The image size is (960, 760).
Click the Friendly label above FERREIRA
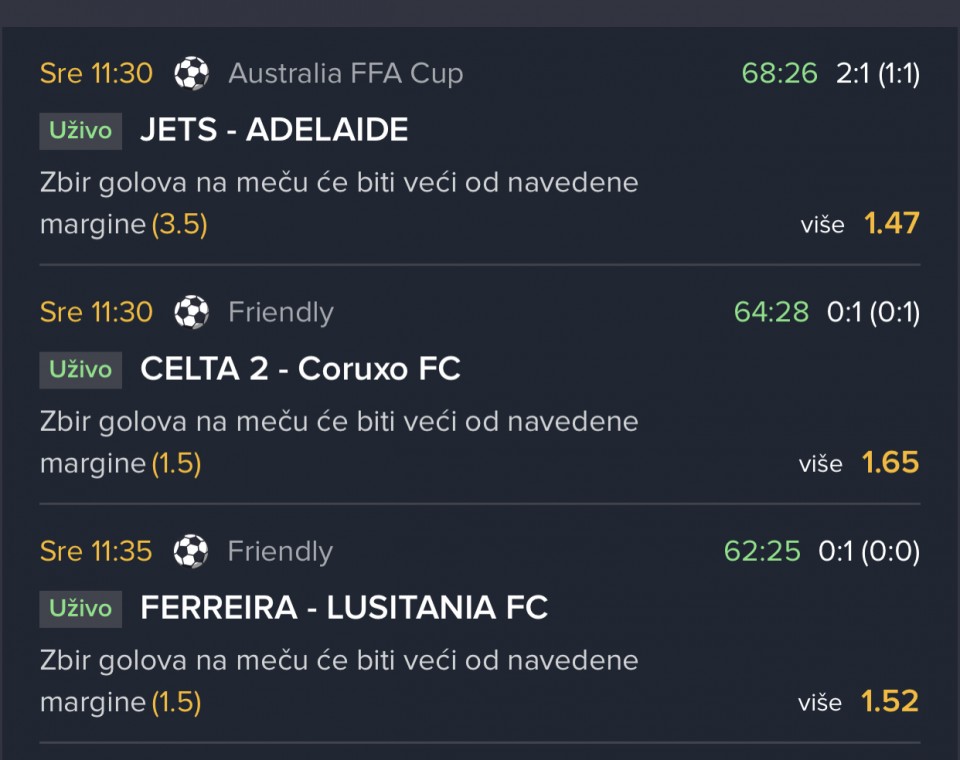pos(280,551)
